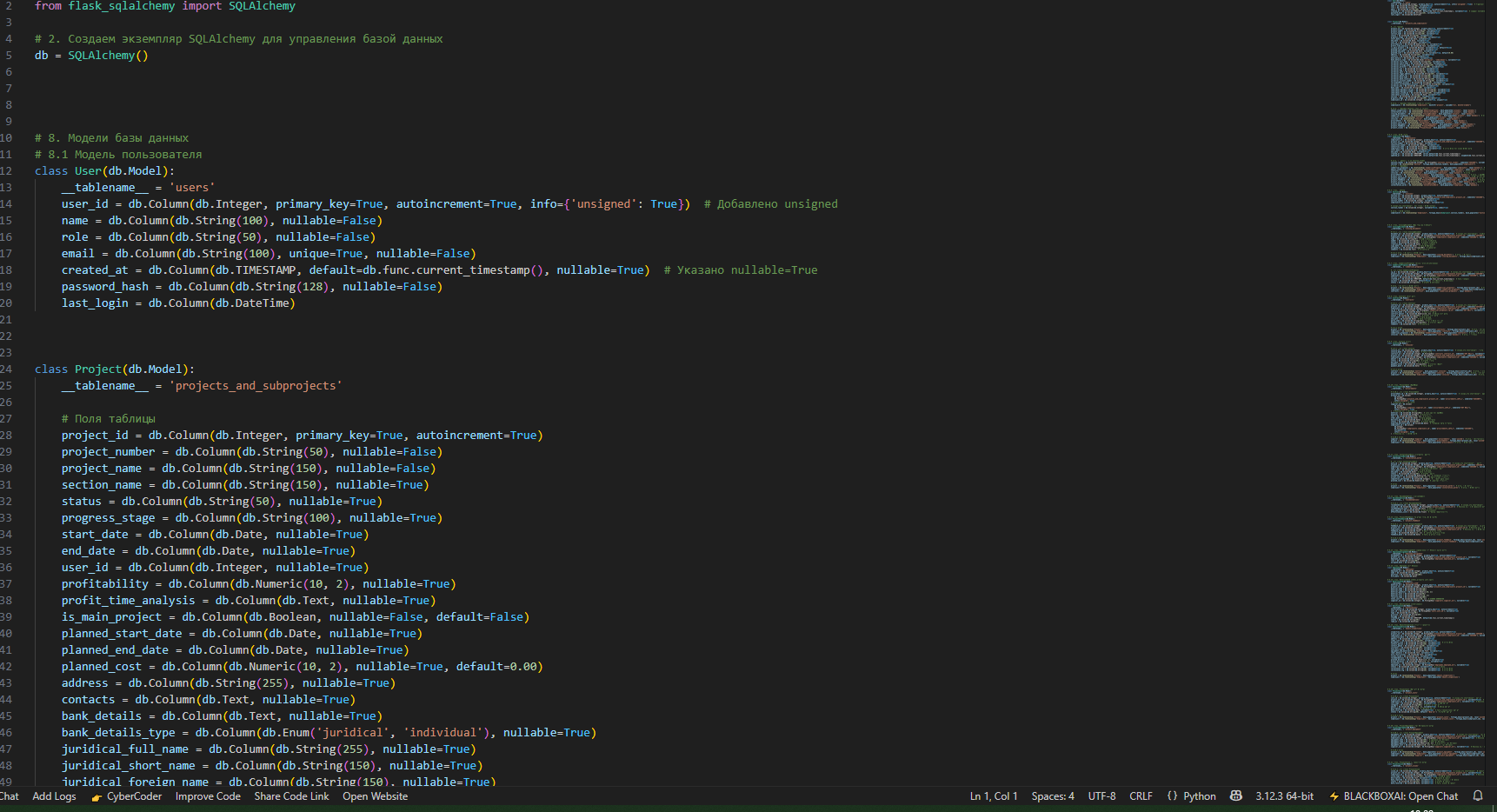
Task: Click the 'password_hash' column definition
Action: (252, 287)
